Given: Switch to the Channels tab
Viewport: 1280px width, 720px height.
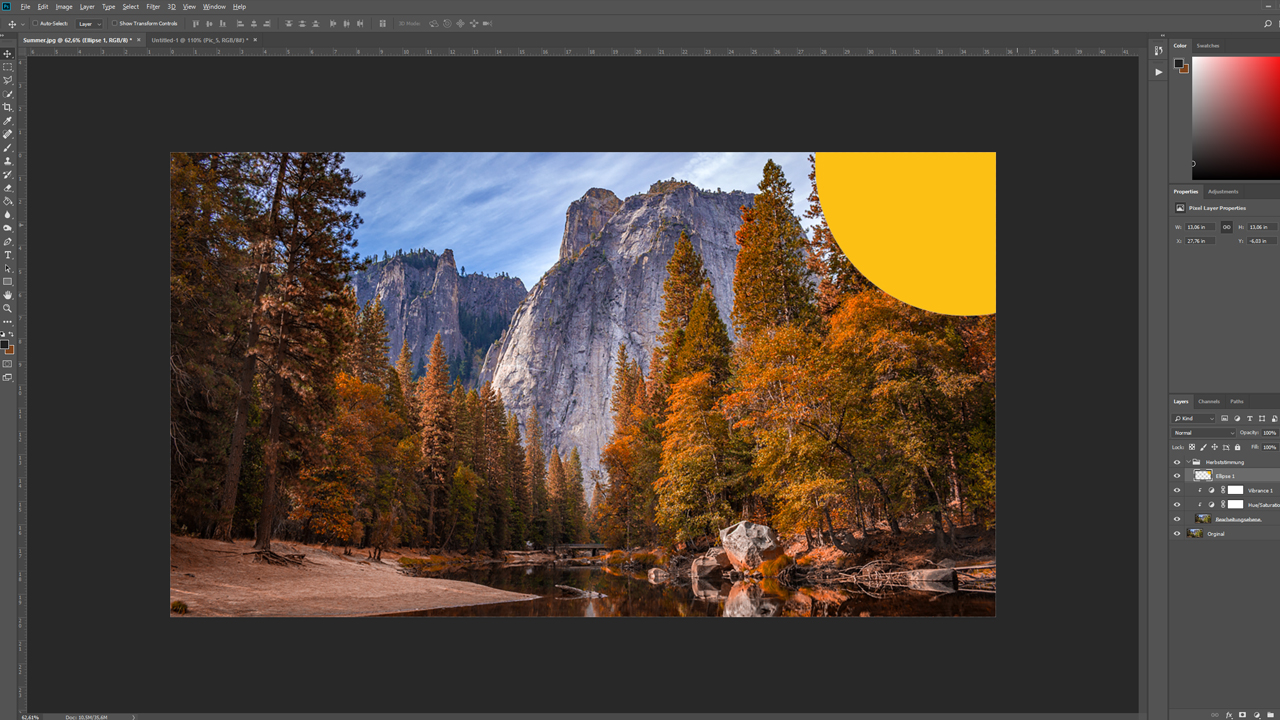Looking at the screenshot, I should [1209, 402].
